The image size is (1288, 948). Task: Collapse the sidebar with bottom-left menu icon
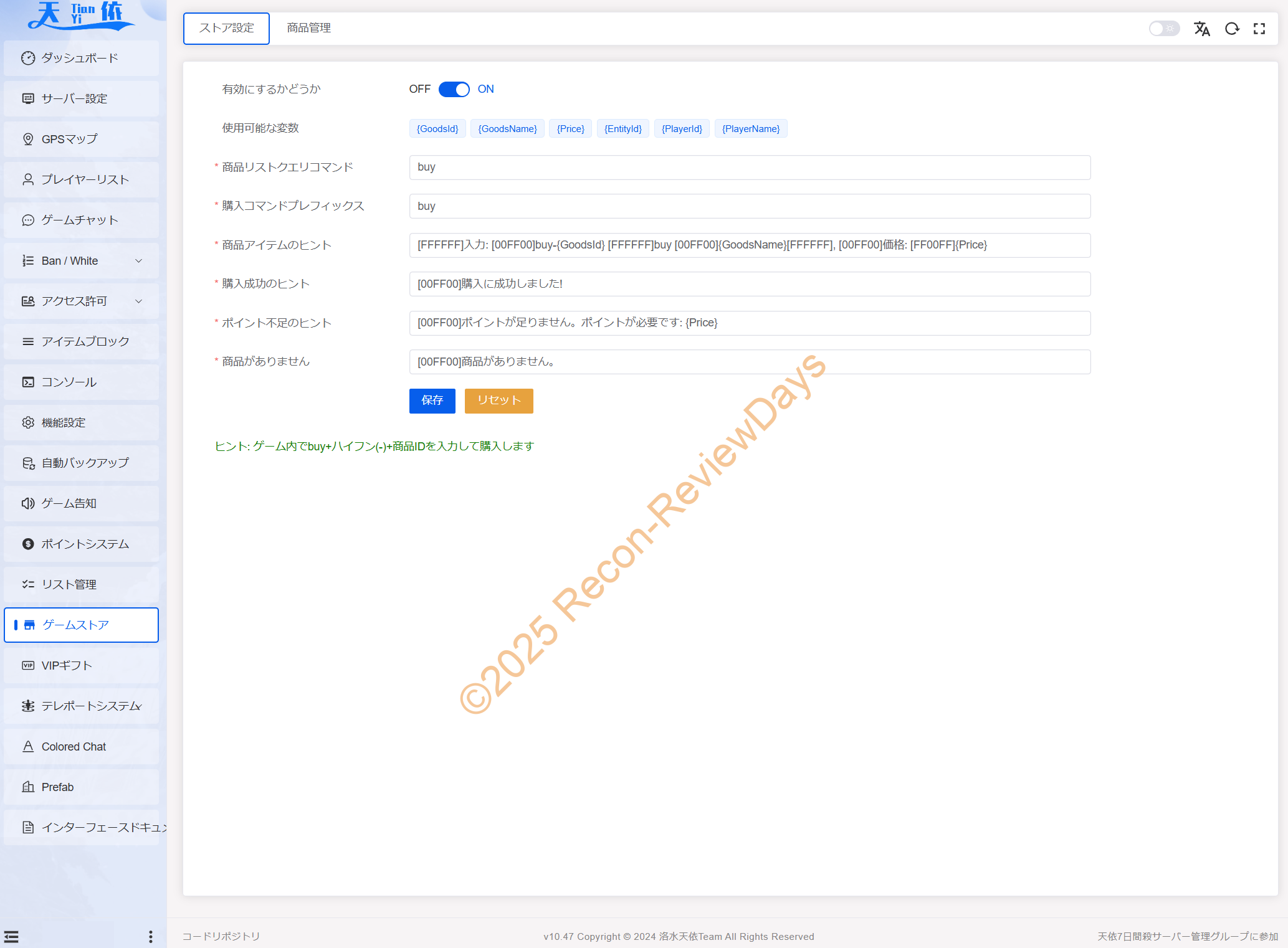(11, 936)
